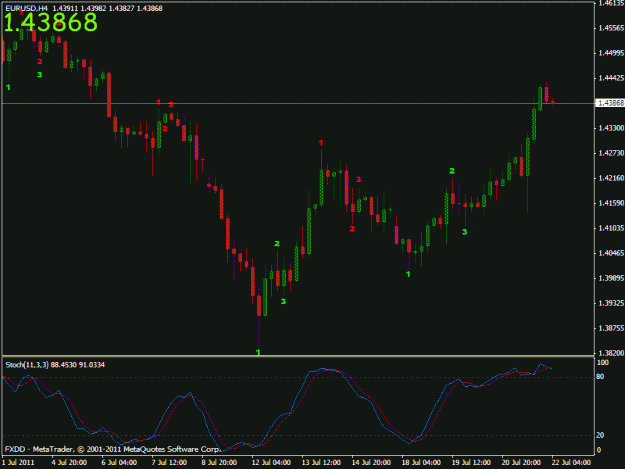This screenshot has width=625, height=469.
Task: Click the stochastic 20 level label
Action: pos(600,435)
